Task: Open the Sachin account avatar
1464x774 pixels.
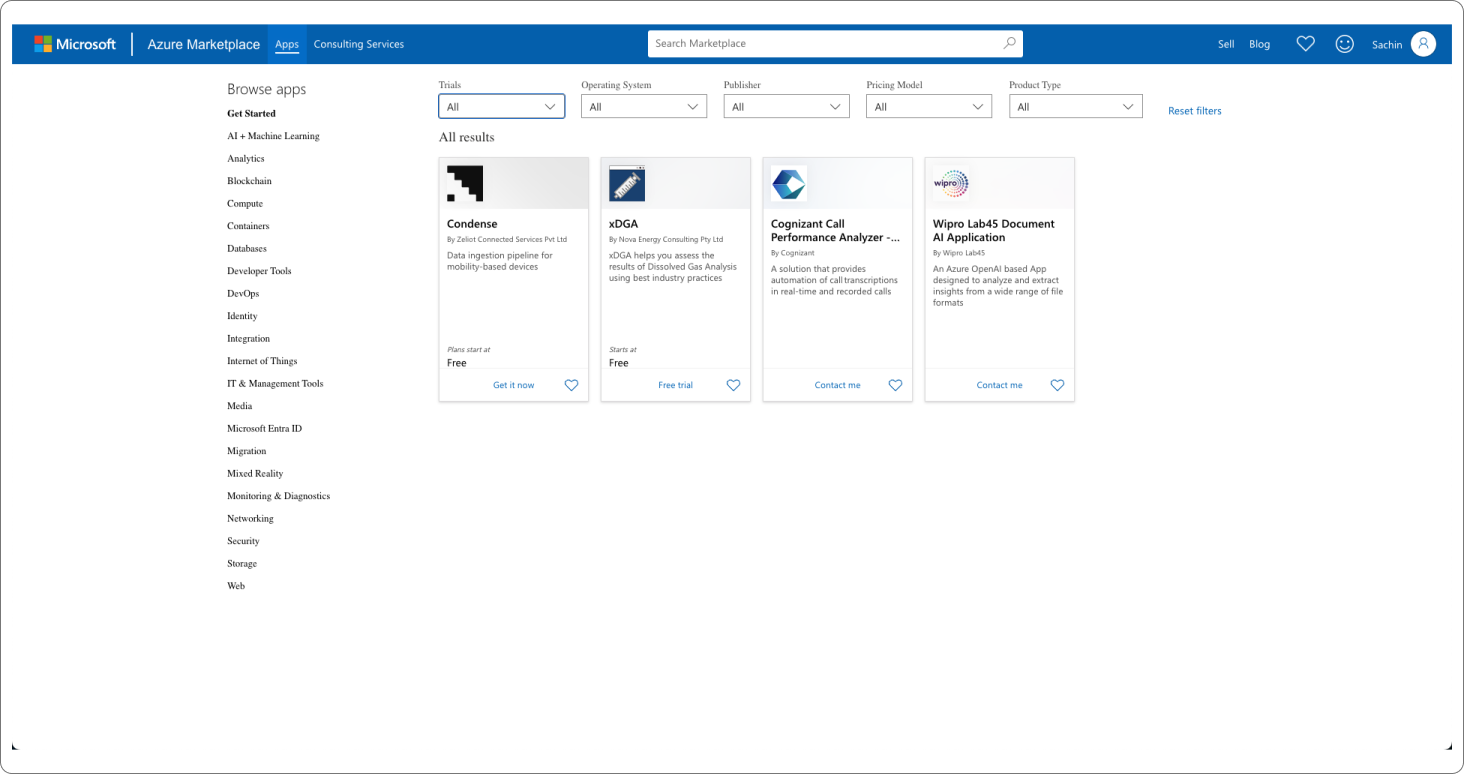Action: coord(1423,44)
